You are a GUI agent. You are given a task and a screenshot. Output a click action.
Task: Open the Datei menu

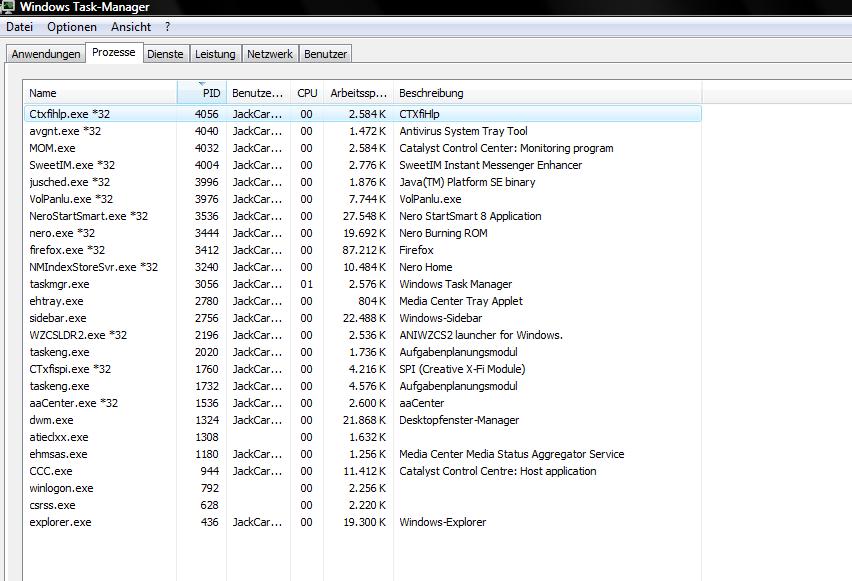click(x=20, y=27)
